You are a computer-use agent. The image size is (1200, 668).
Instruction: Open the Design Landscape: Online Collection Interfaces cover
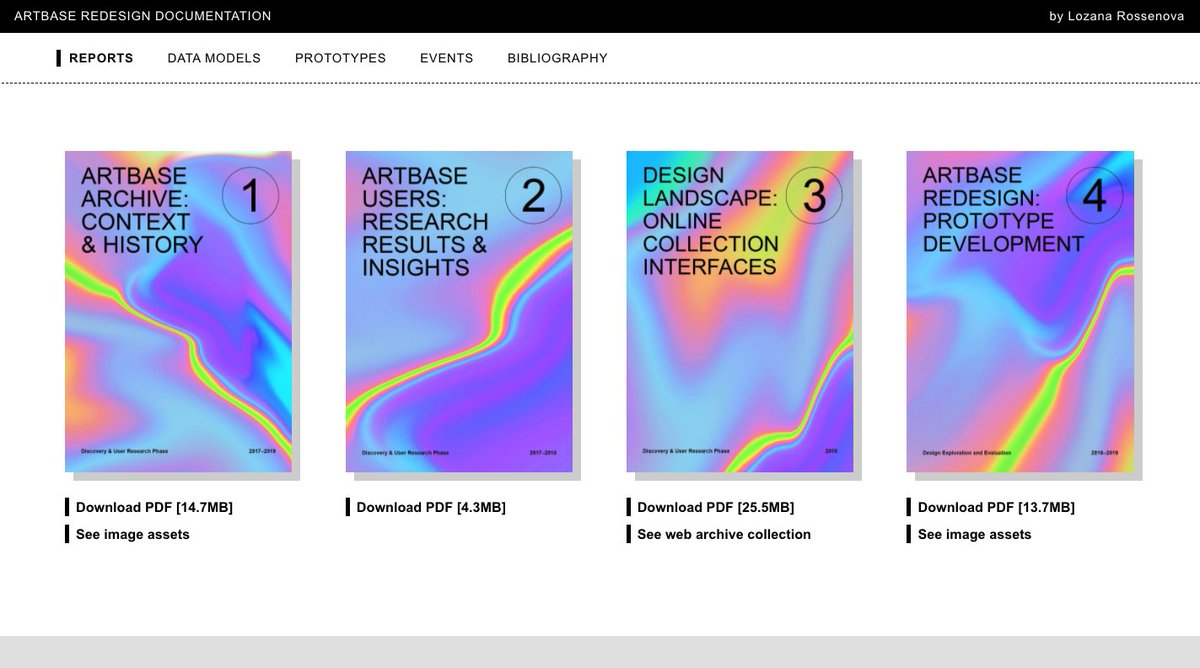pos(740,311)
